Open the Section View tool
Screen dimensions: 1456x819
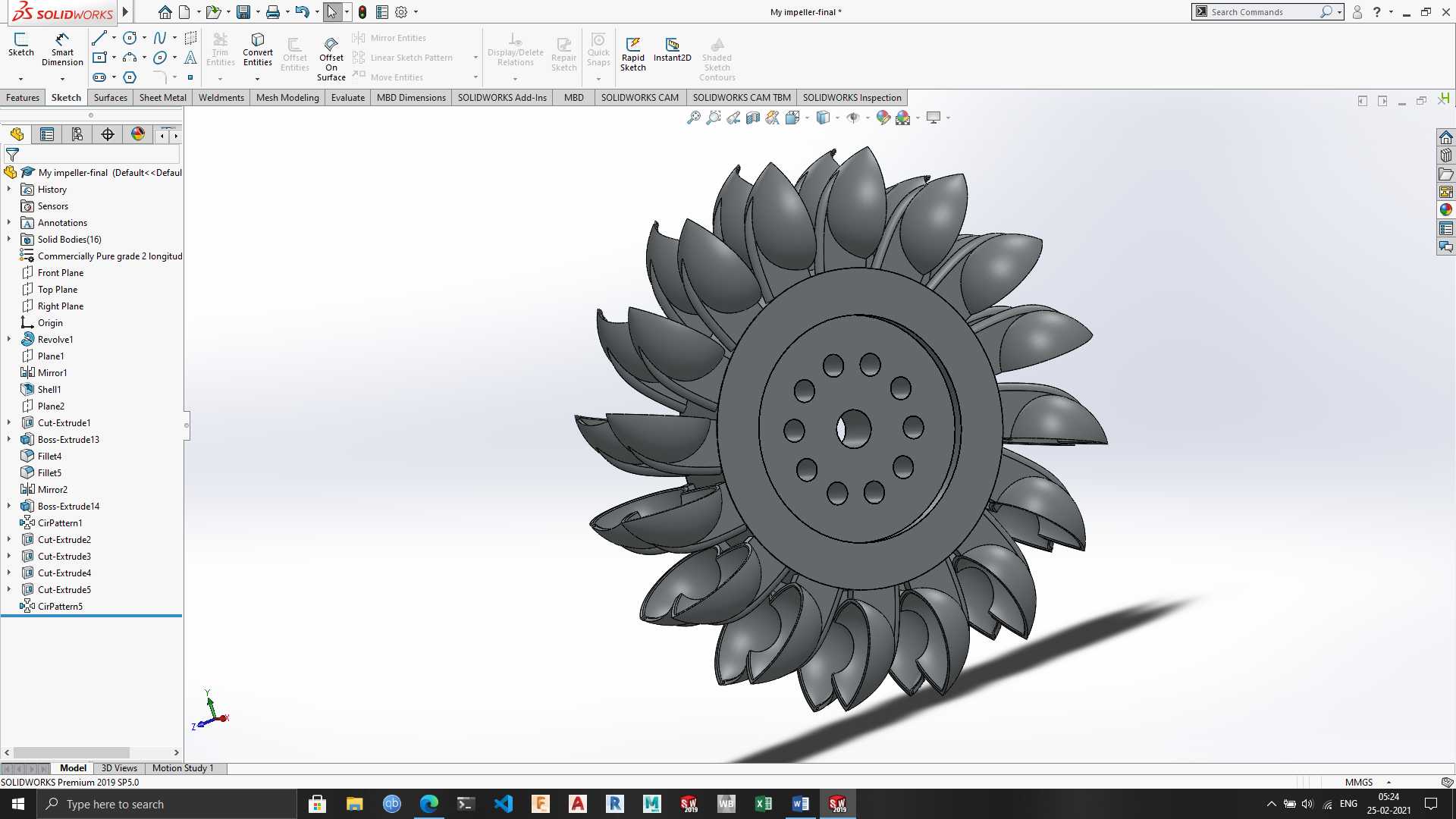752,118
